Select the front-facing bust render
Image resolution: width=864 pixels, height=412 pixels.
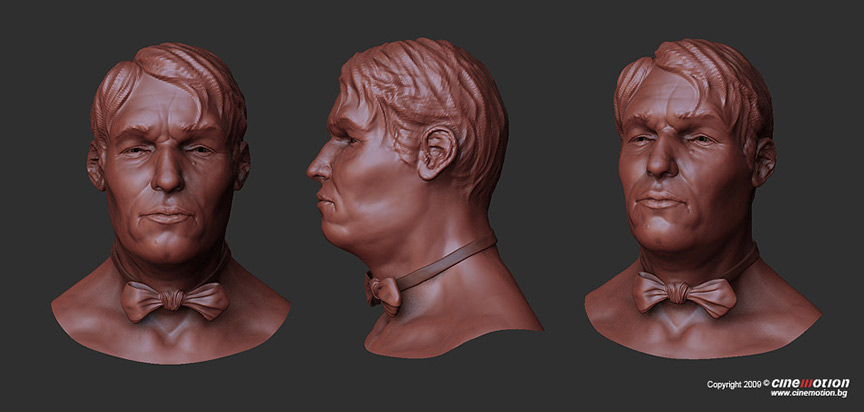[171, 204]
